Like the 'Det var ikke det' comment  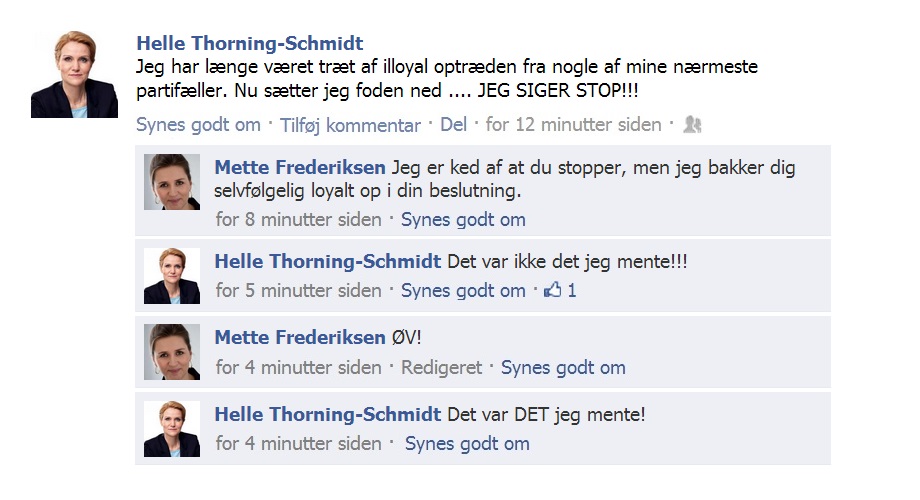pos(463,290)
